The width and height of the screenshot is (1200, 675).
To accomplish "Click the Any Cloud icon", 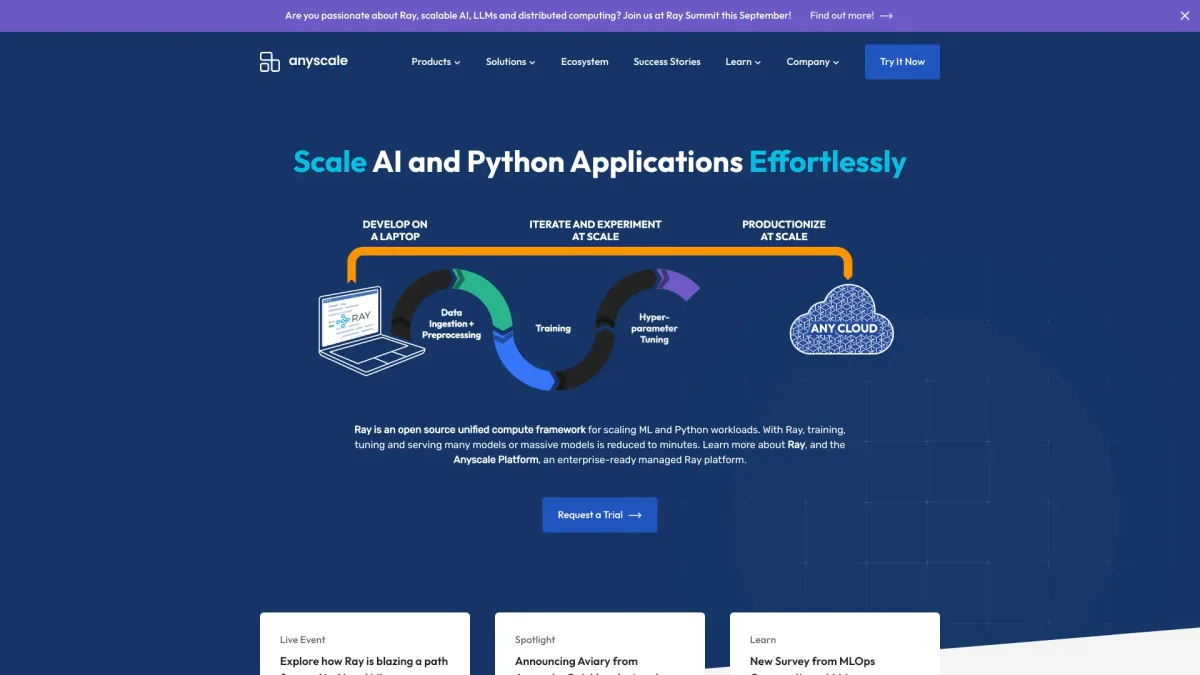I will 842,322.
